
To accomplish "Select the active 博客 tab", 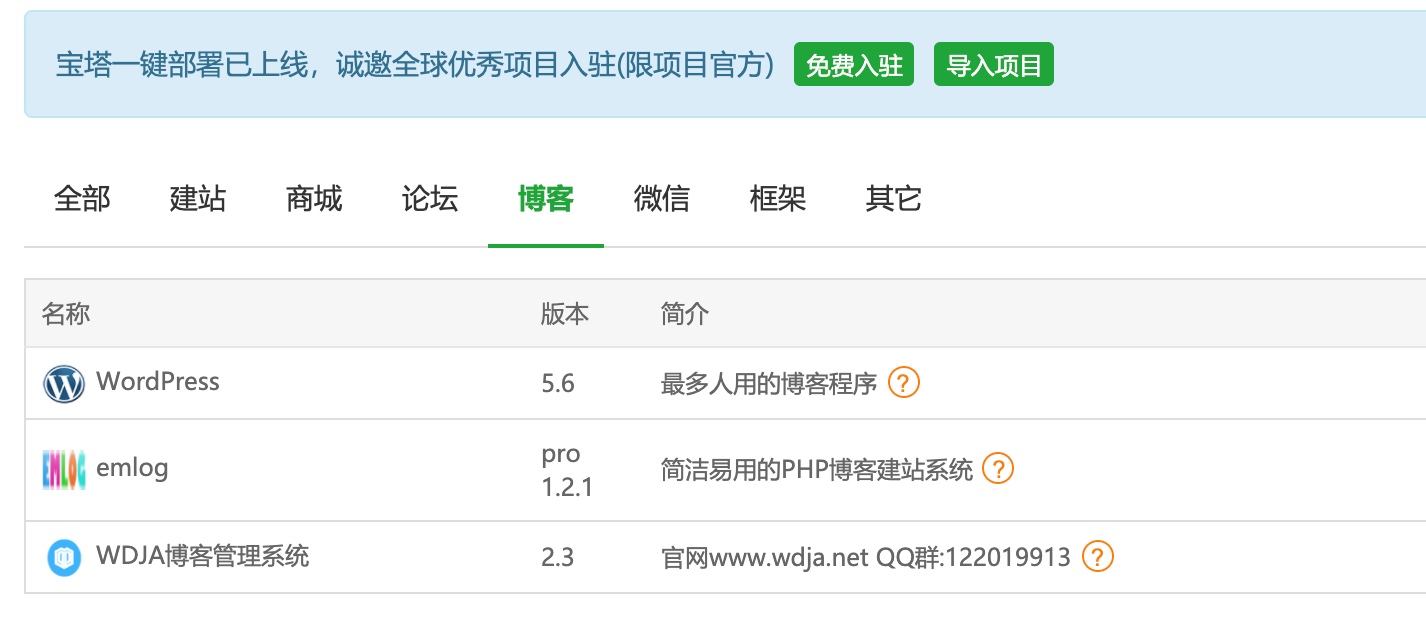I will click(x=546, y=199).
